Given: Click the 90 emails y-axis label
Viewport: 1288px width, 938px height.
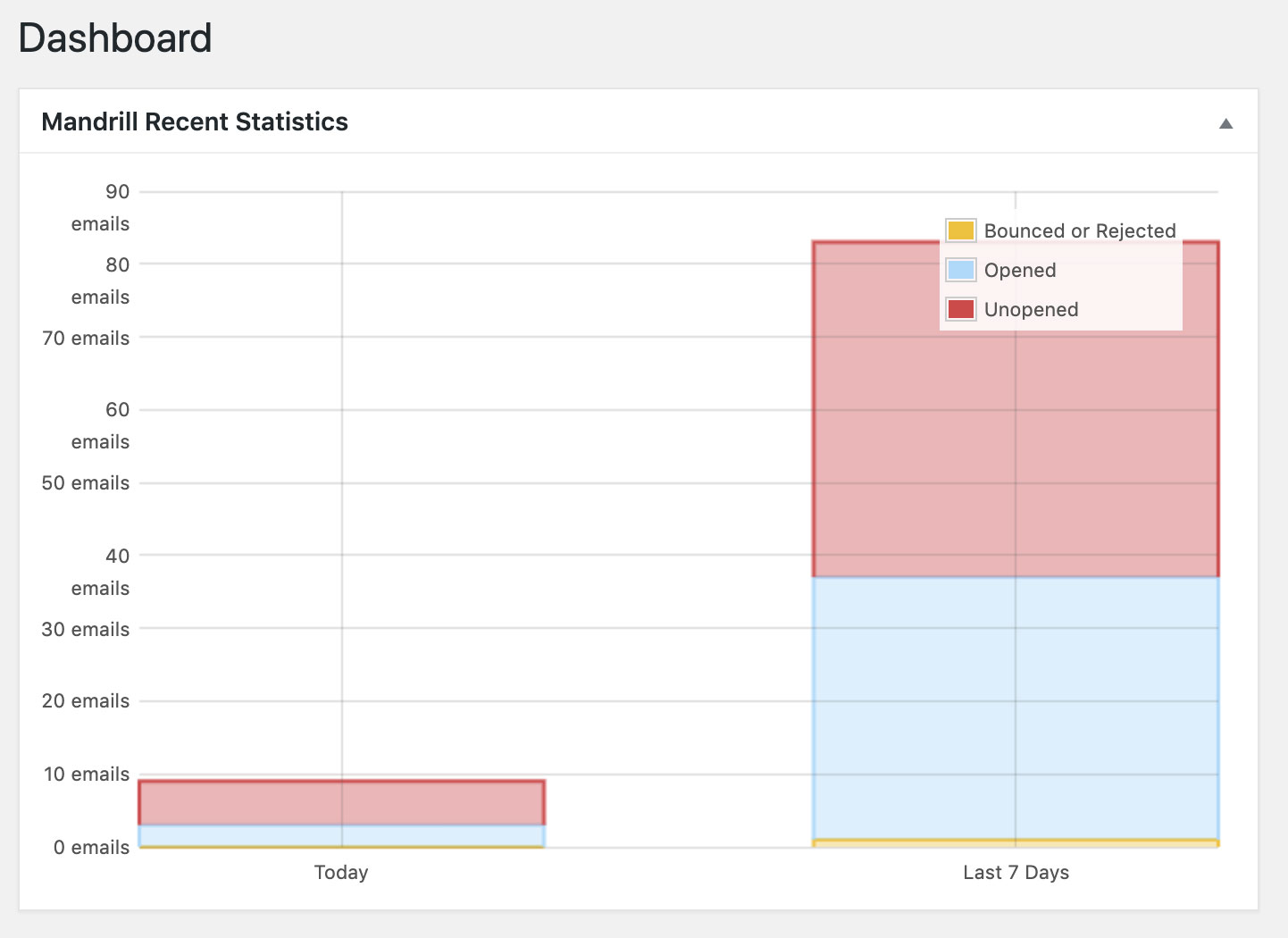Looking at the screenshot, I should (x=100, y=207).
